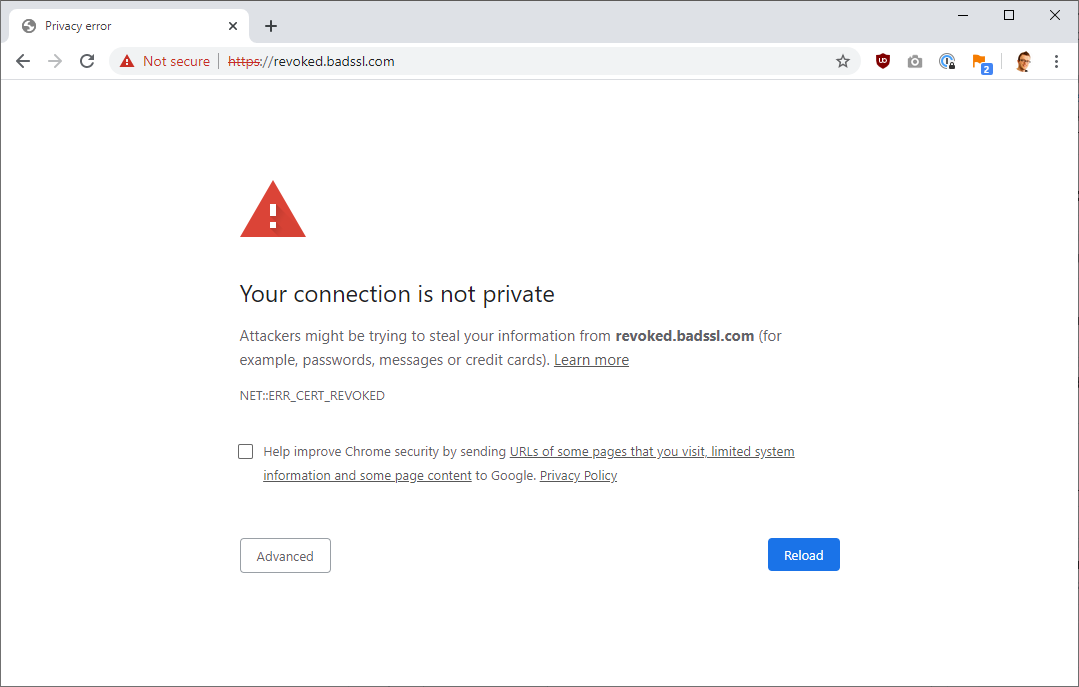The width and height of the screenshot is (1079, 687).
Task: Open the orange flag extension
Action: (981, 63)
